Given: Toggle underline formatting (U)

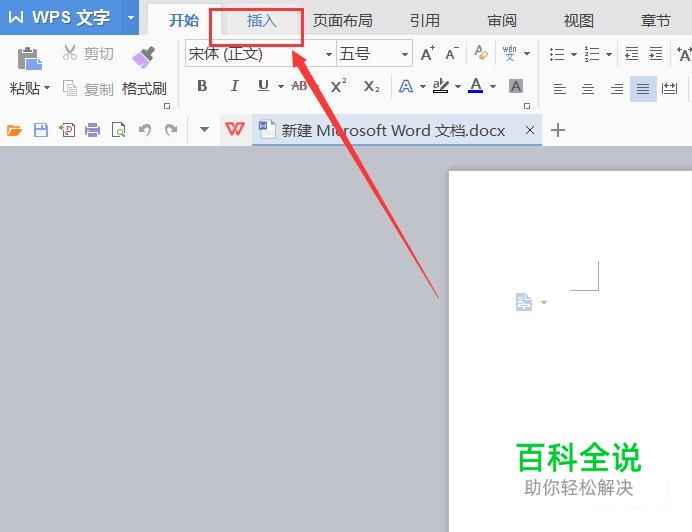Looking at the screenshot, I should pyautogui.click(x=263, y=86).
